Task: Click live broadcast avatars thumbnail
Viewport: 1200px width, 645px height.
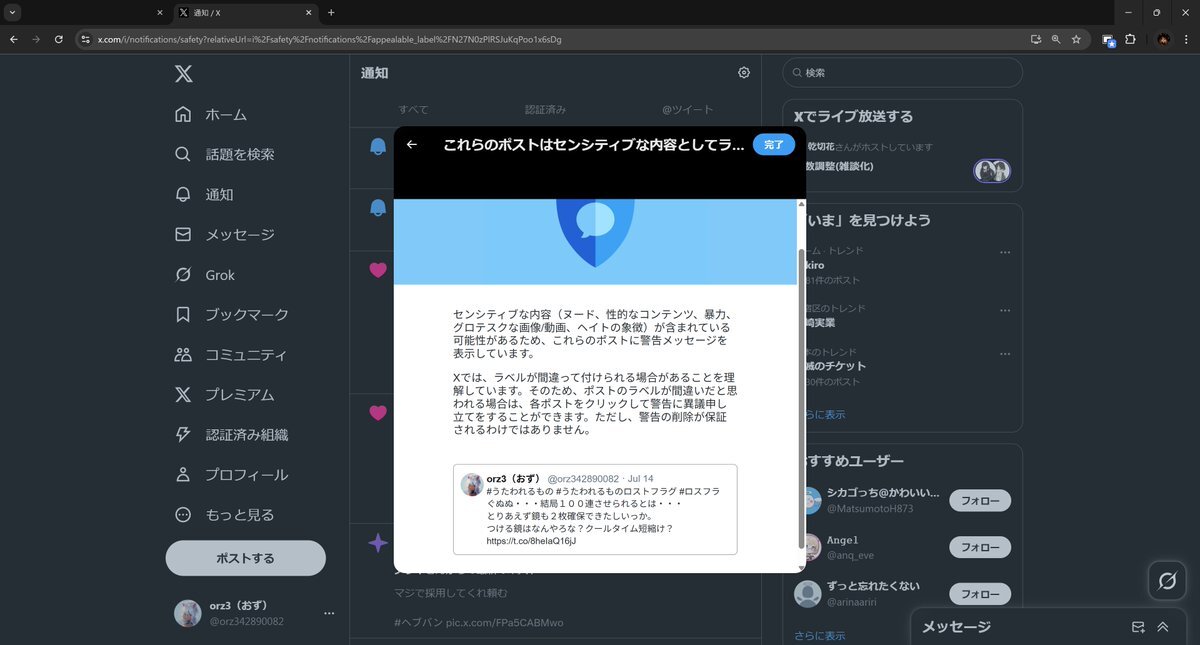Action: [x=992, y=171]
